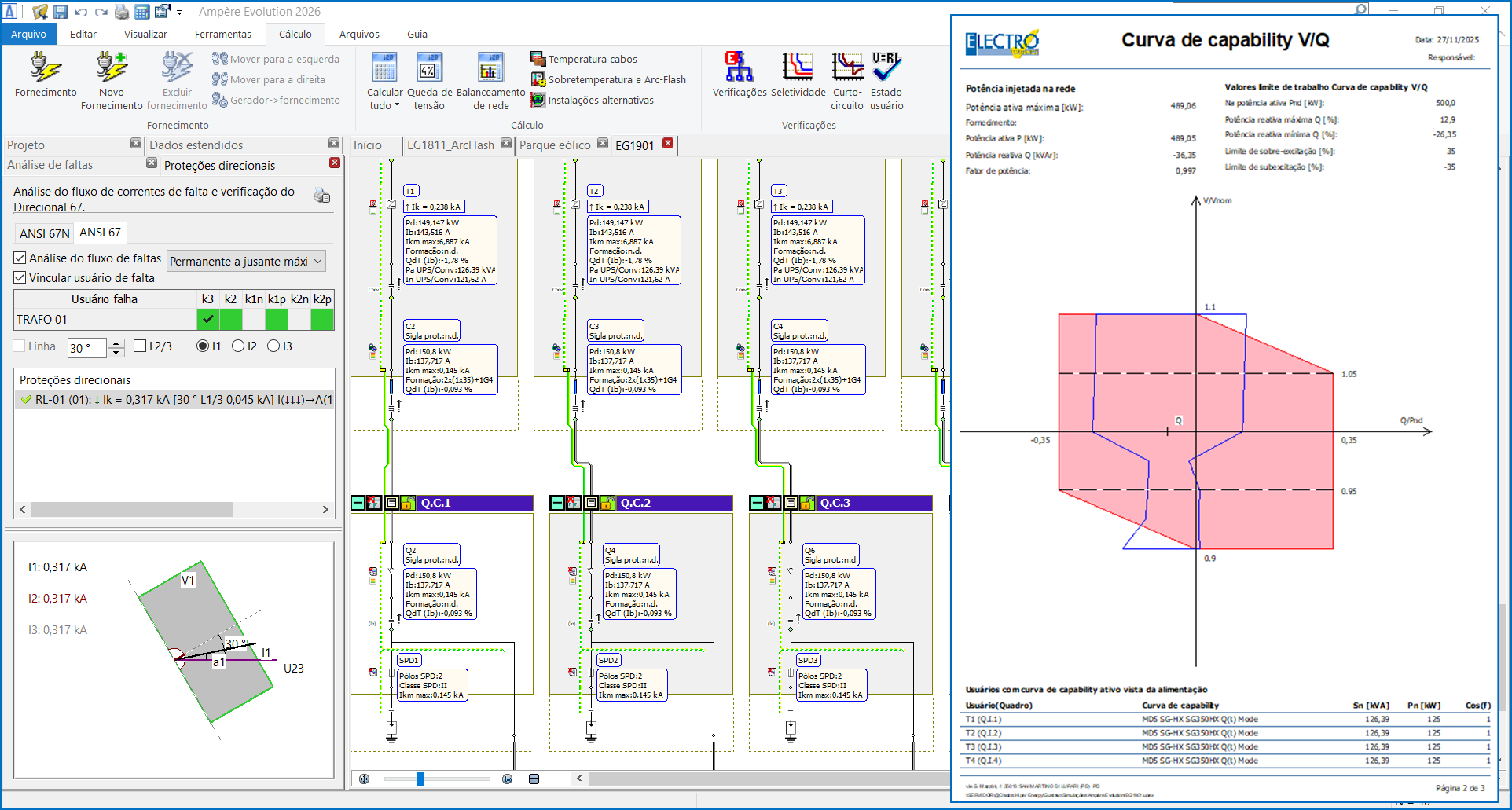Click the Temperatura cabos icon

click(x=538, y=59)
